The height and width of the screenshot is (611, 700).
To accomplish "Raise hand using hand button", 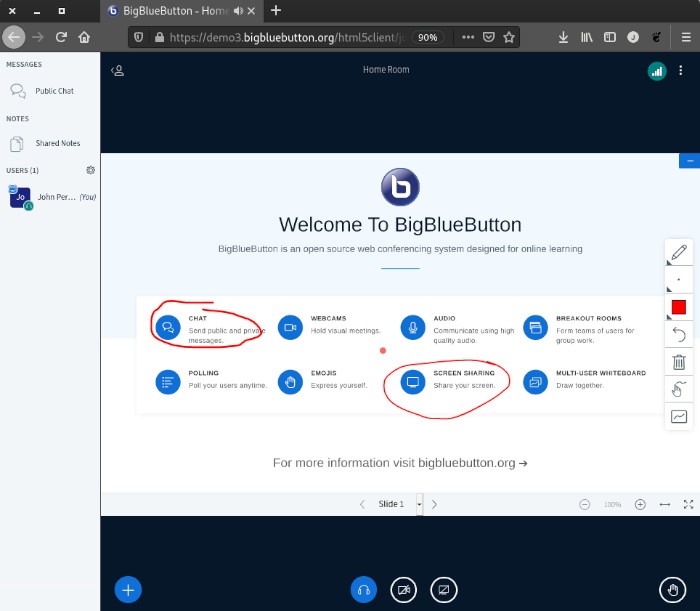I will pyautogui.click(x=673, y=590).
